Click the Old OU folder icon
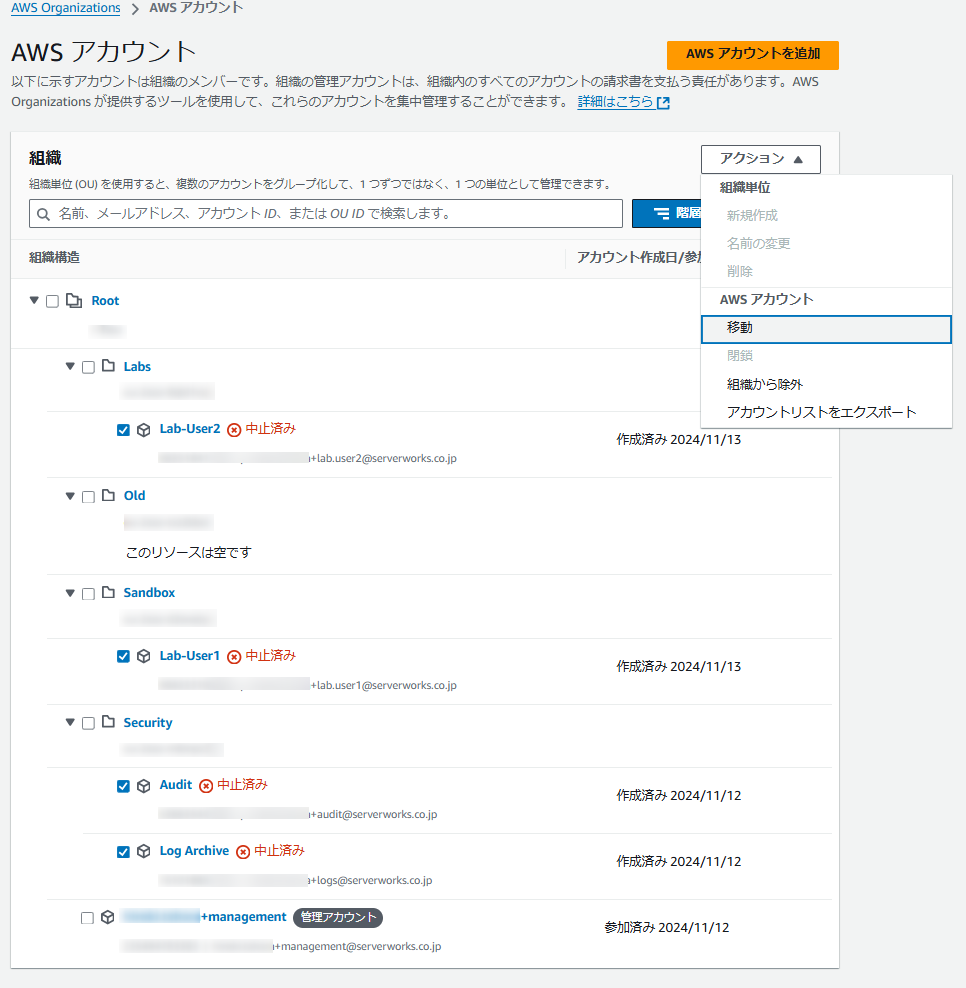 coord(108,495)
